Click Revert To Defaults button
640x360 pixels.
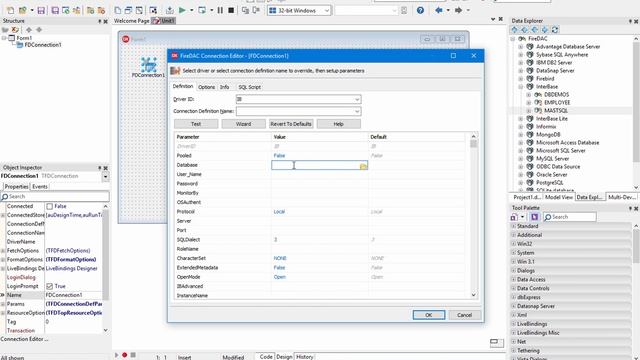291,124
